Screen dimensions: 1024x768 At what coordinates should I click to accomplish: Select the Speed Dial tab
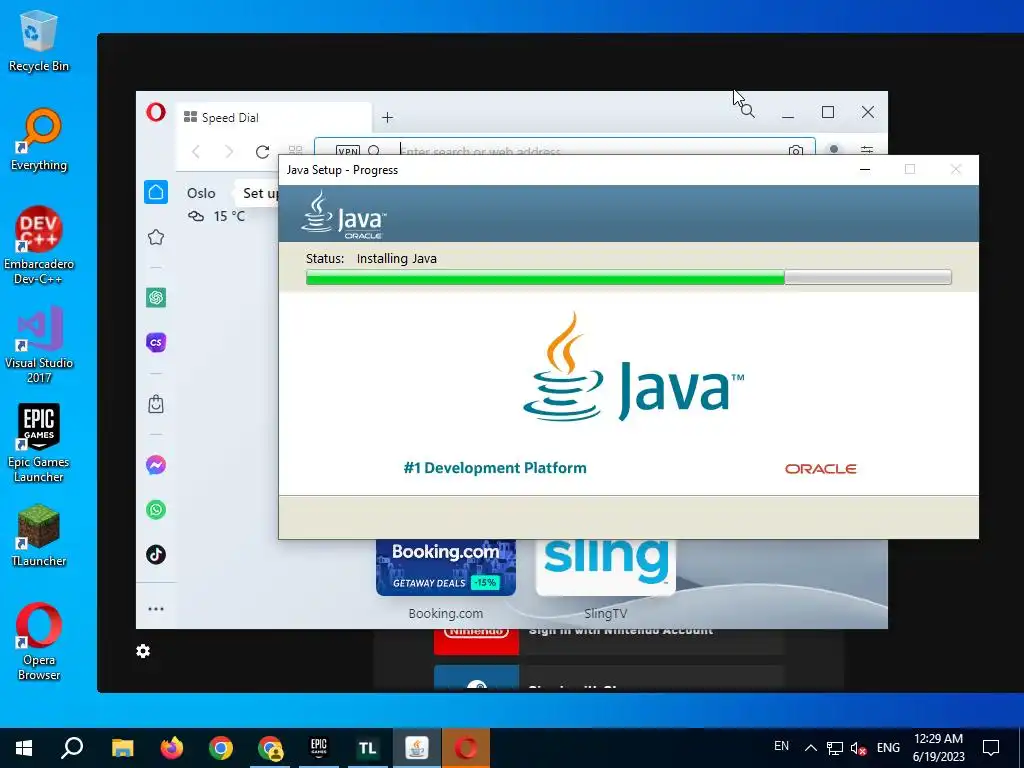[274, 118]
